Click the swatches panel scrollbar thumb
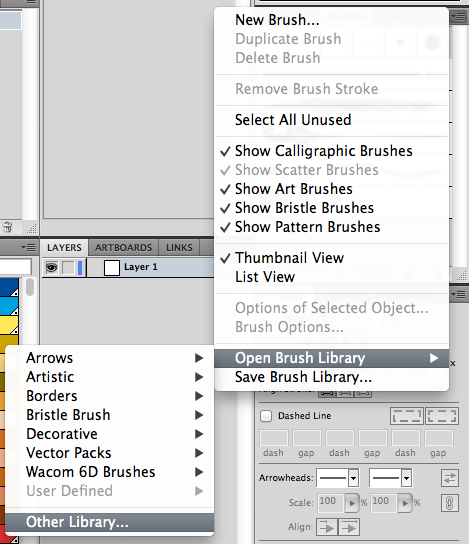This screenshot has height=544, width=469. (x=30, y=287)
